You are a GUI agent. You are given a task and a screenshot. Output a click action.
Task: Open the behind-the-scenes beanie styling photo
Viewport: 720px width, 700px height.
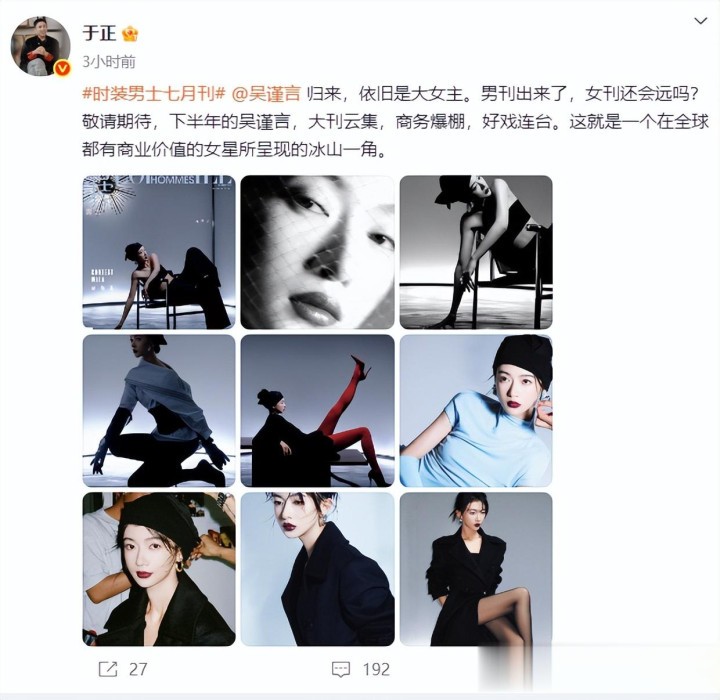point(159,569)
